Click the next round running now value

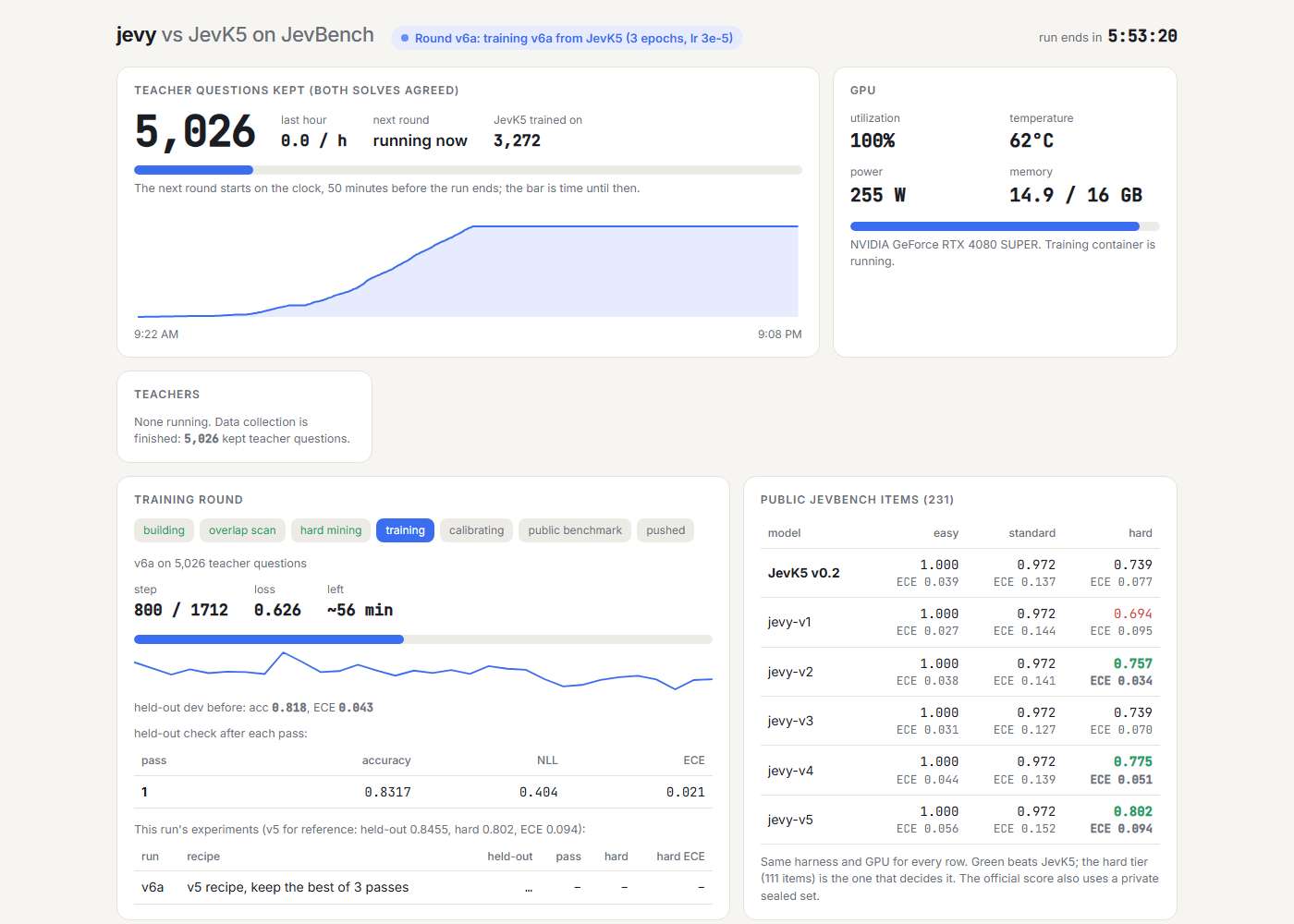(x=420, y=140)
